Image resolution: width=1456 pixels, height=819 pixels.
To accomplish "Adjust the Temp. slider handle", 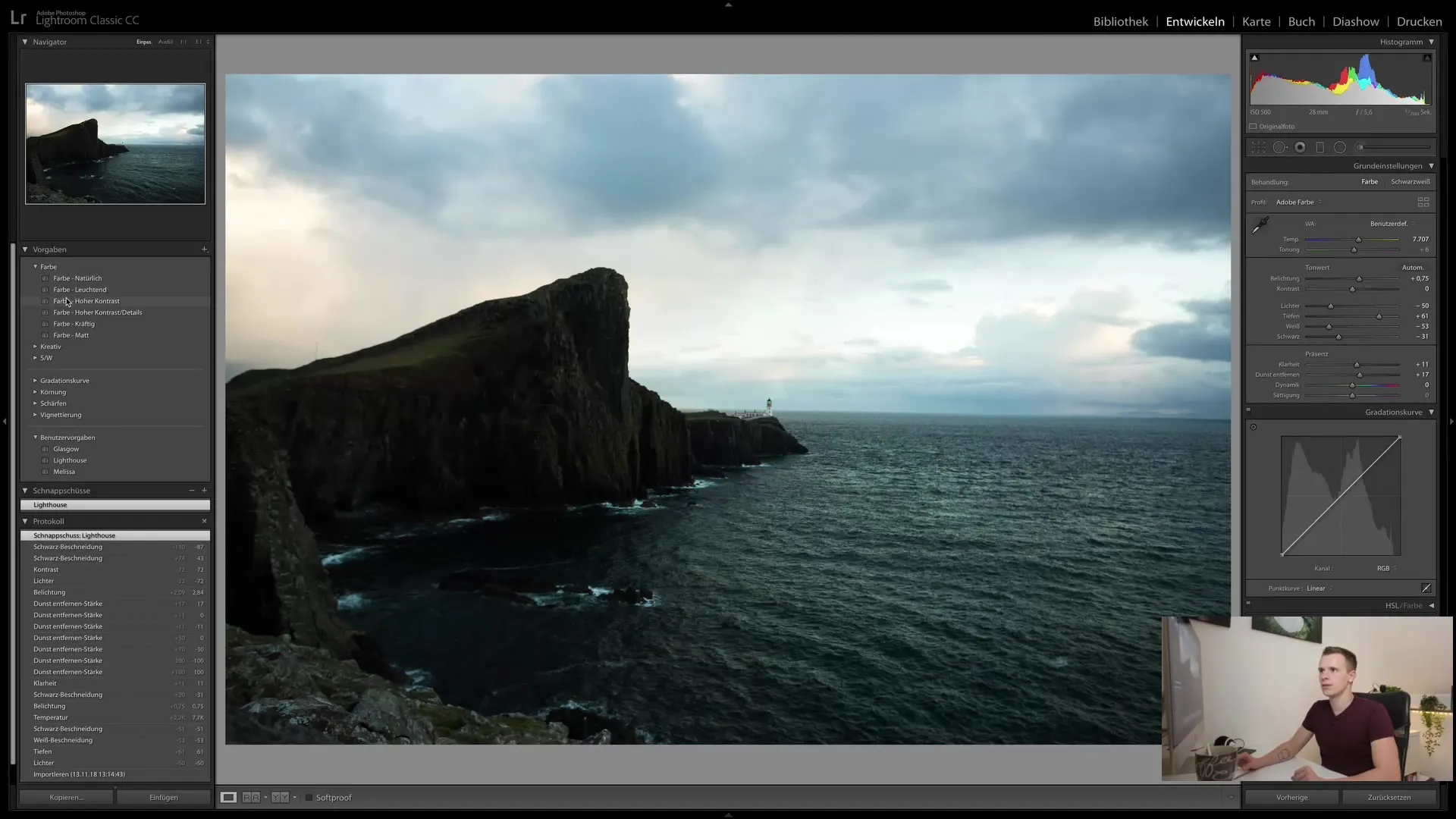I will pyautogui.click(x=1358, y=240).
